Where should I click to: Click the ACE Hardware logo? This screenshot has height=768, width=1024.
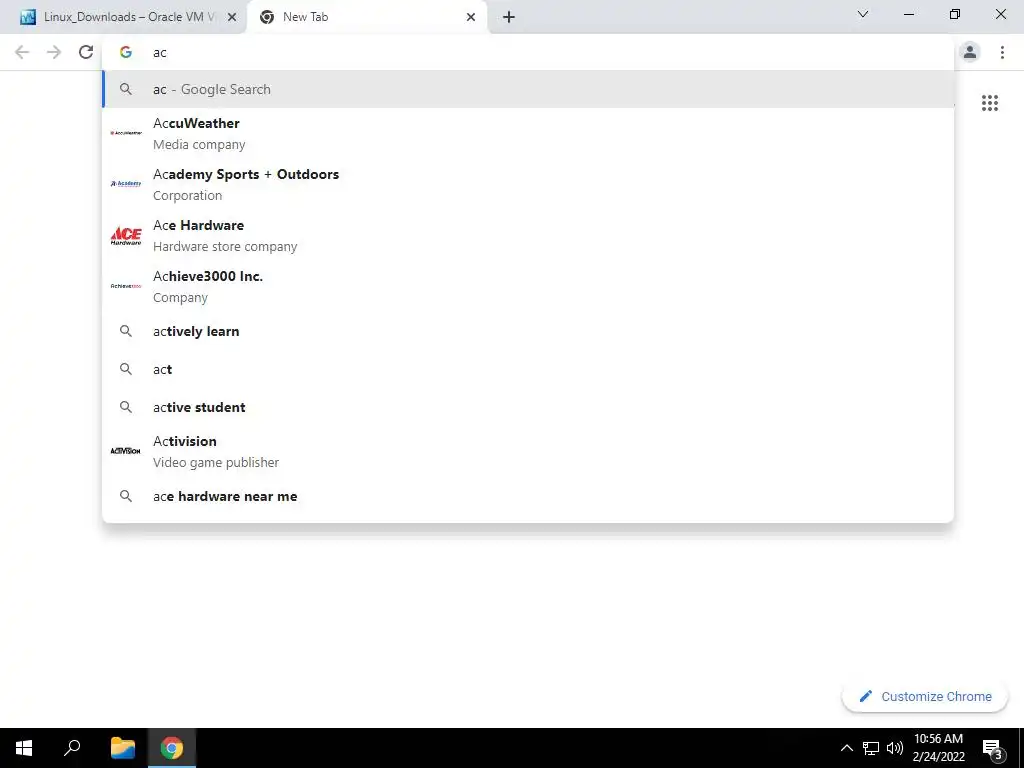(x=126, y=235)
